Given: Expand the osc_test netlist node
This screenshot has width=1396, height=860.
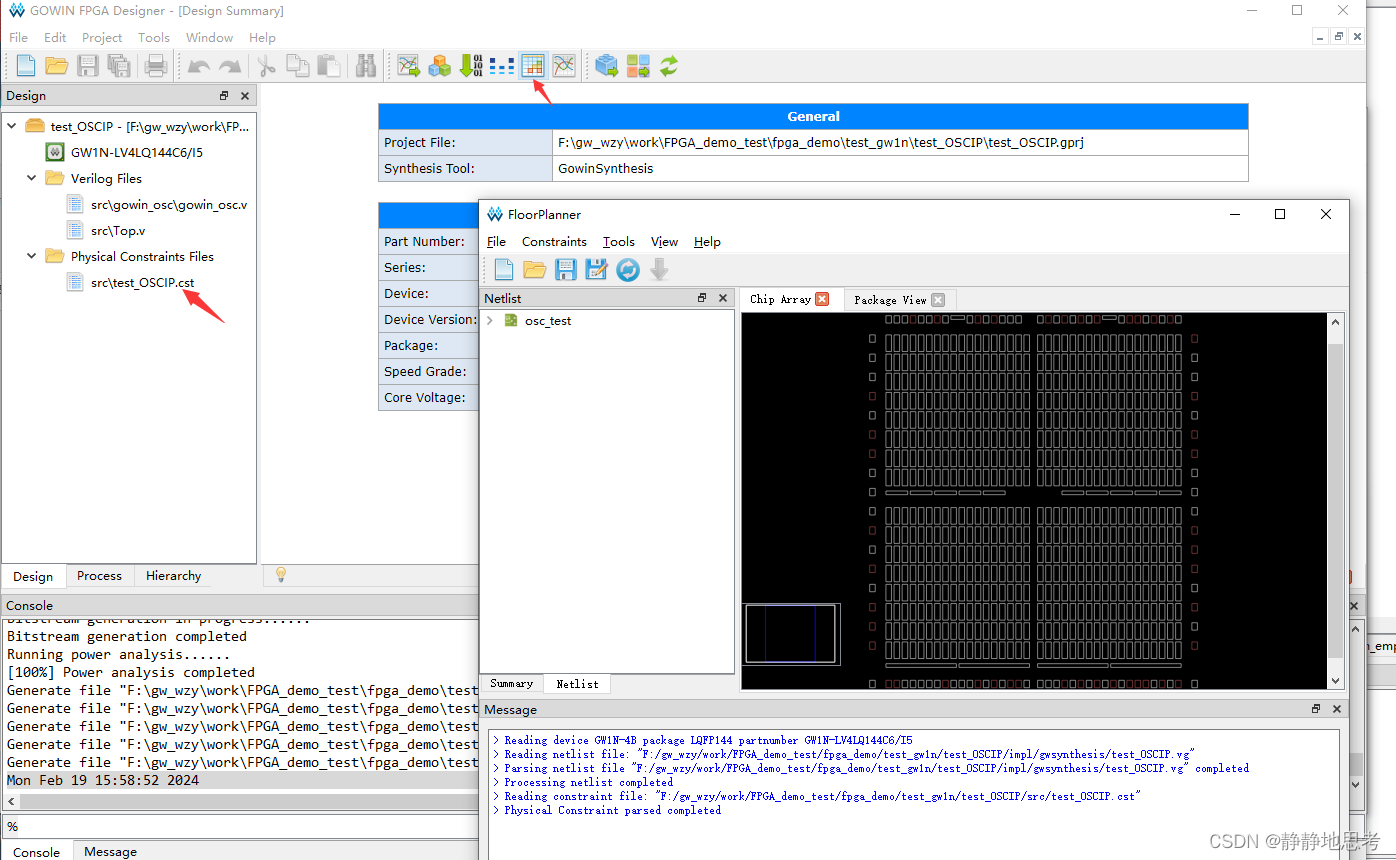Looking at the screenshot, I should [490, 321].
